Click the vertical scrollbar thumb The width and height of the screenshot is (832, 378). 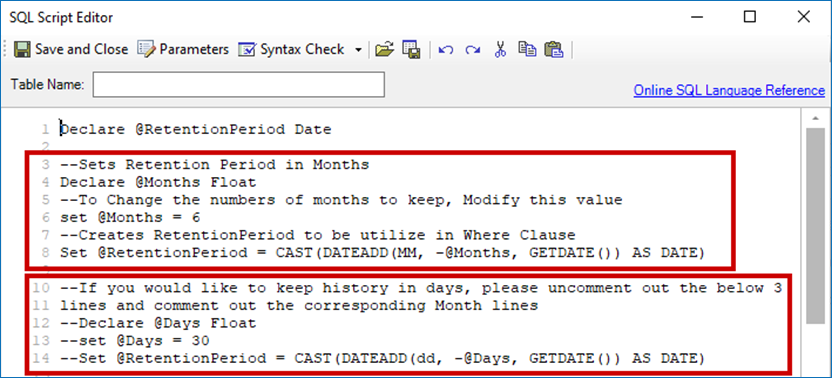(817, 225)
